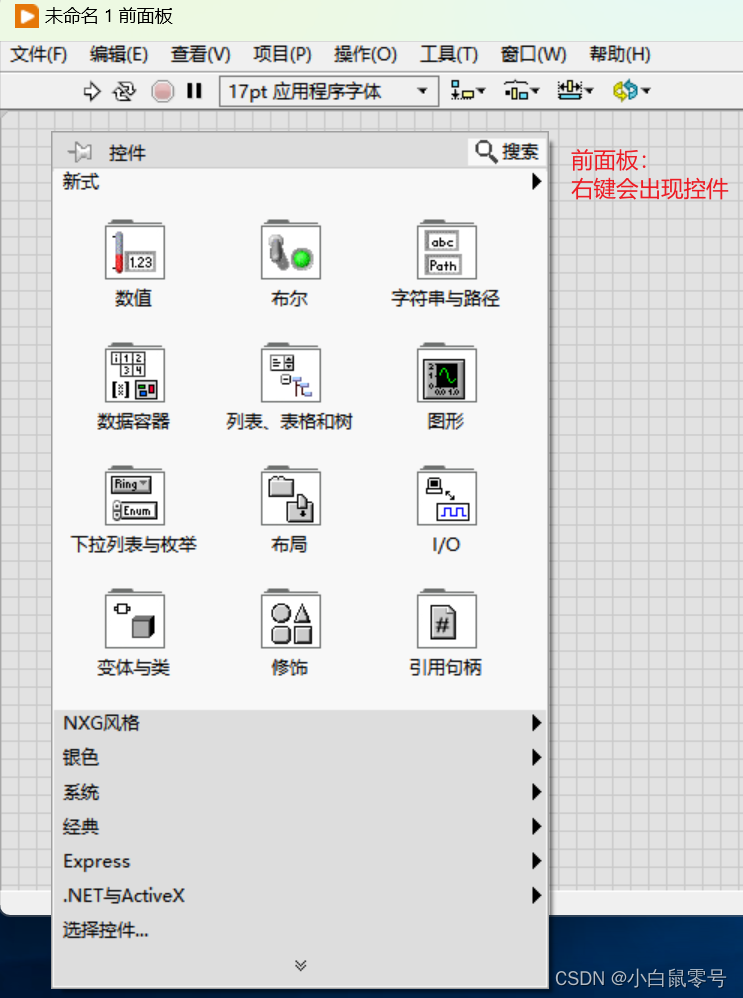Click the Run arrow in toolbar
This screenshot has height=998, width=743.
pyautogui.click(x=92, y=91)
